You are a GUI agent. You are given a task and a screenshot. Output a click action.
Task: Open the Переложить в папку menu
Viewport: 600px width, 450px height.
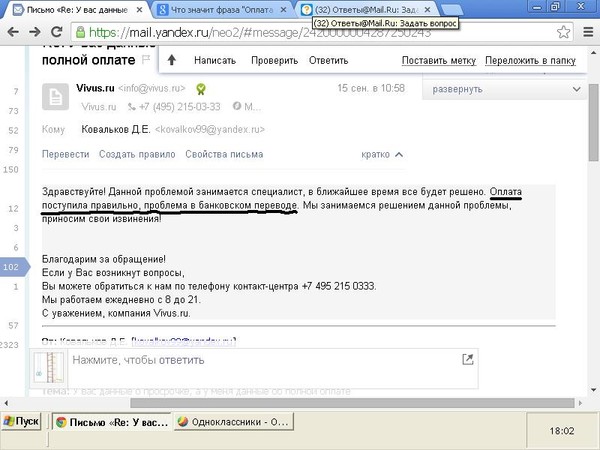(x=530, y=60)
